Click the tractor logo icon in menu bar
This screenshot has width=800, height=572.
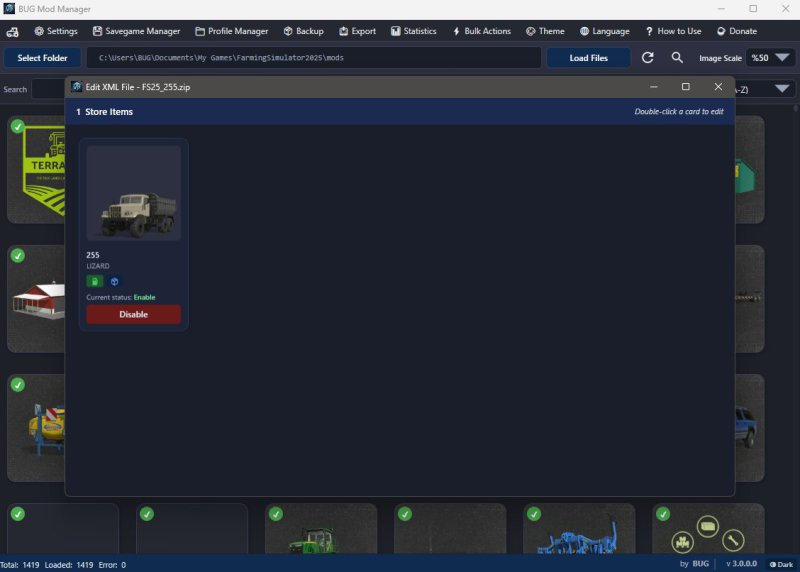[12, 32]
